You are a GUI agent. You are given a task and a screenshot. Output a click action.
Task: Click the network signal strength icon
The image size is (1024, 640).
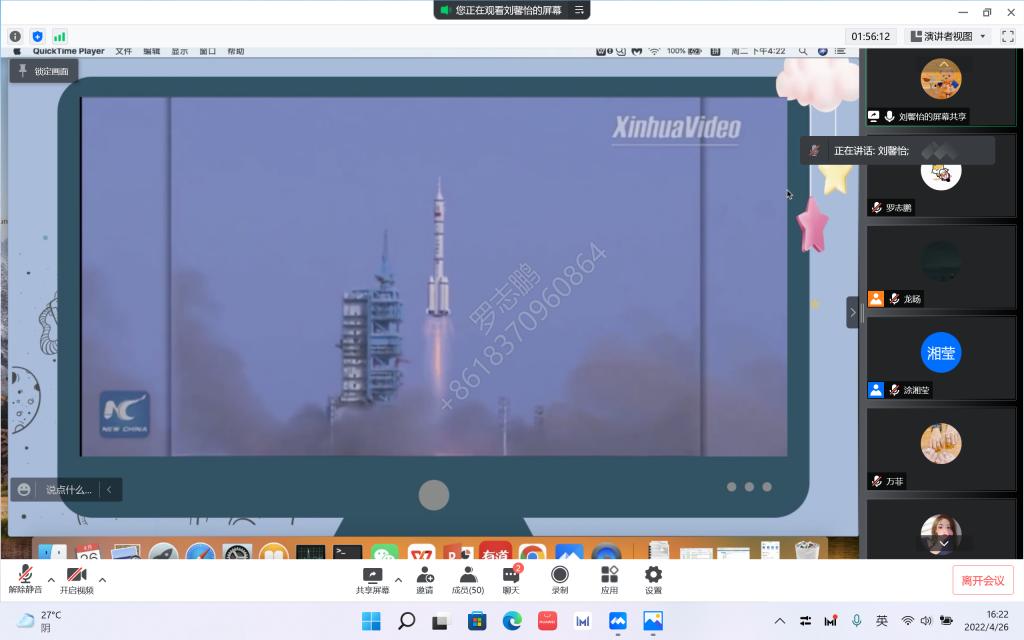[60, 36]
